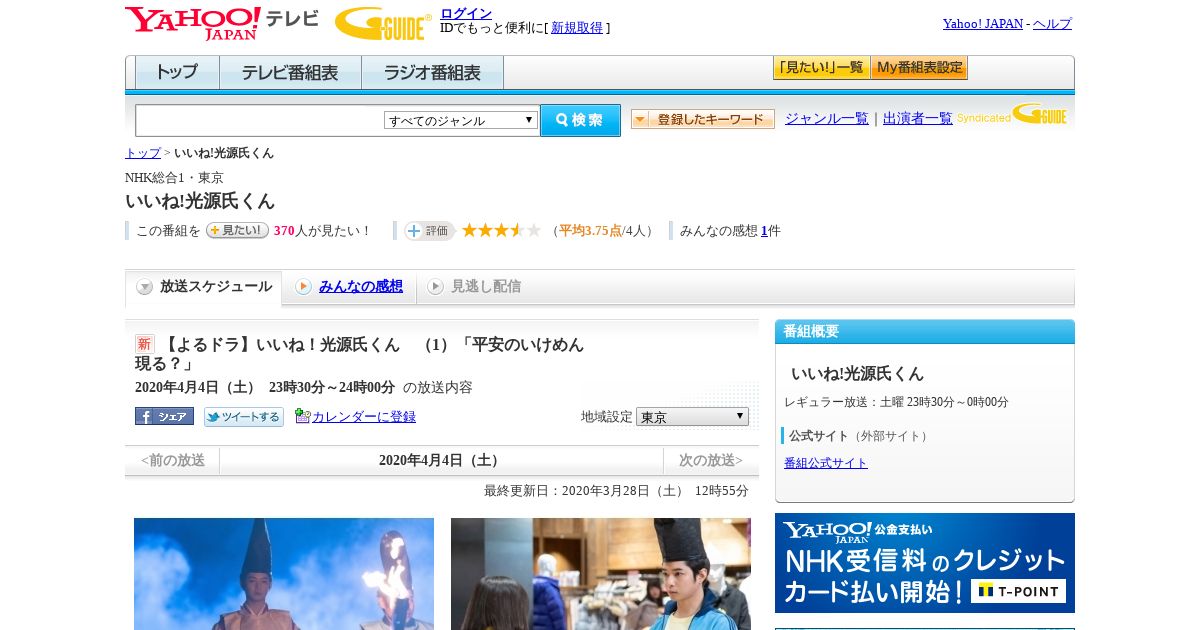Image resolution: width=1200 pixels, height=630 pixels.
Task: Open the 出演者一覧 link
Action: click(918, 119)
